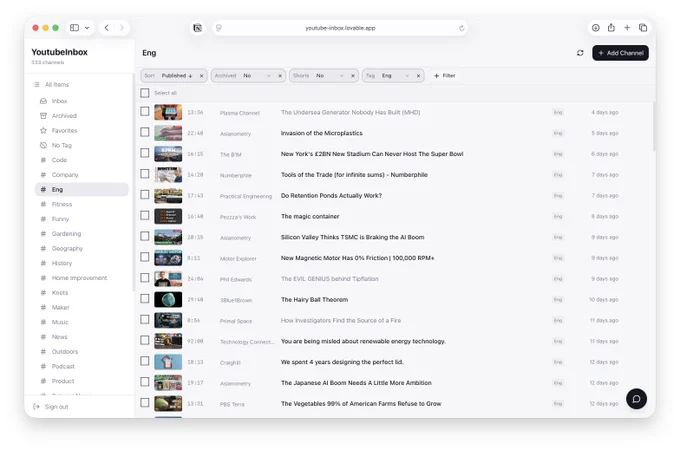Viewport: 680px width, 450px height.
Task: Open the chat bubble help button
Action: [x=636, y=399]
